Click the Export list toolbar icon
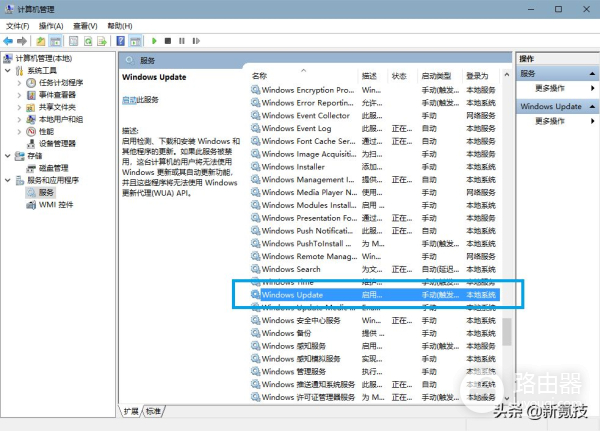 tap(102, 41)
